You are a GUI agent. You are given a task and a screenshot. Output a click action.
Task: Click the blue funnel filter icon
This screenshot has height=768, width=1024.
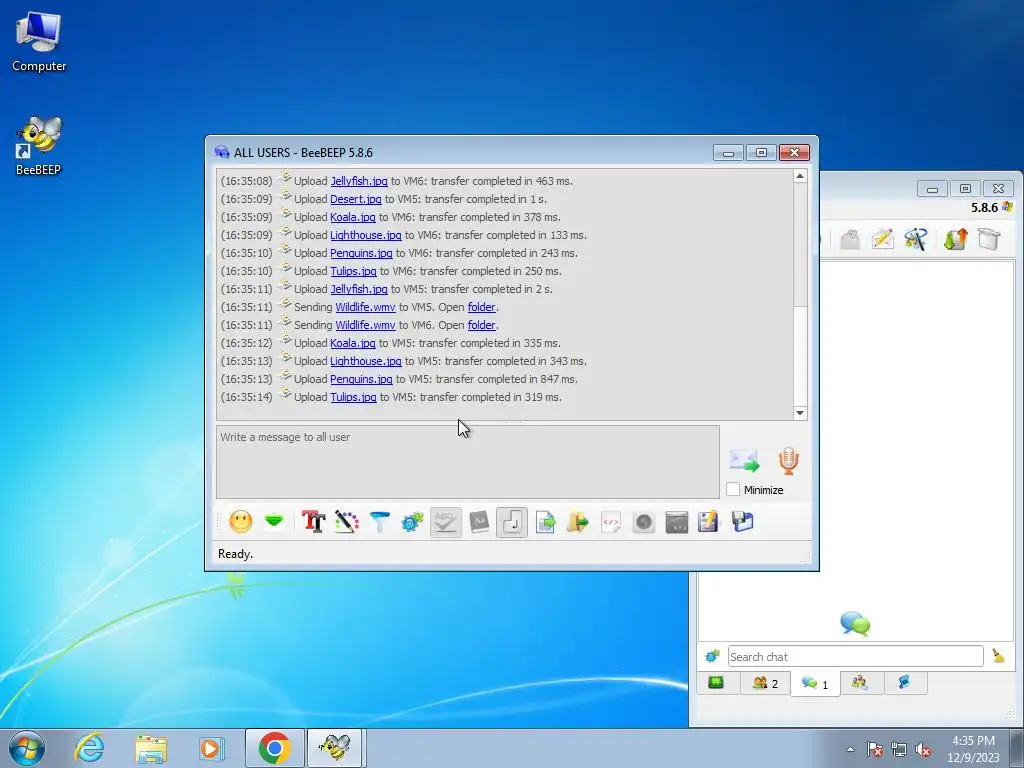(x=379, y=522)
